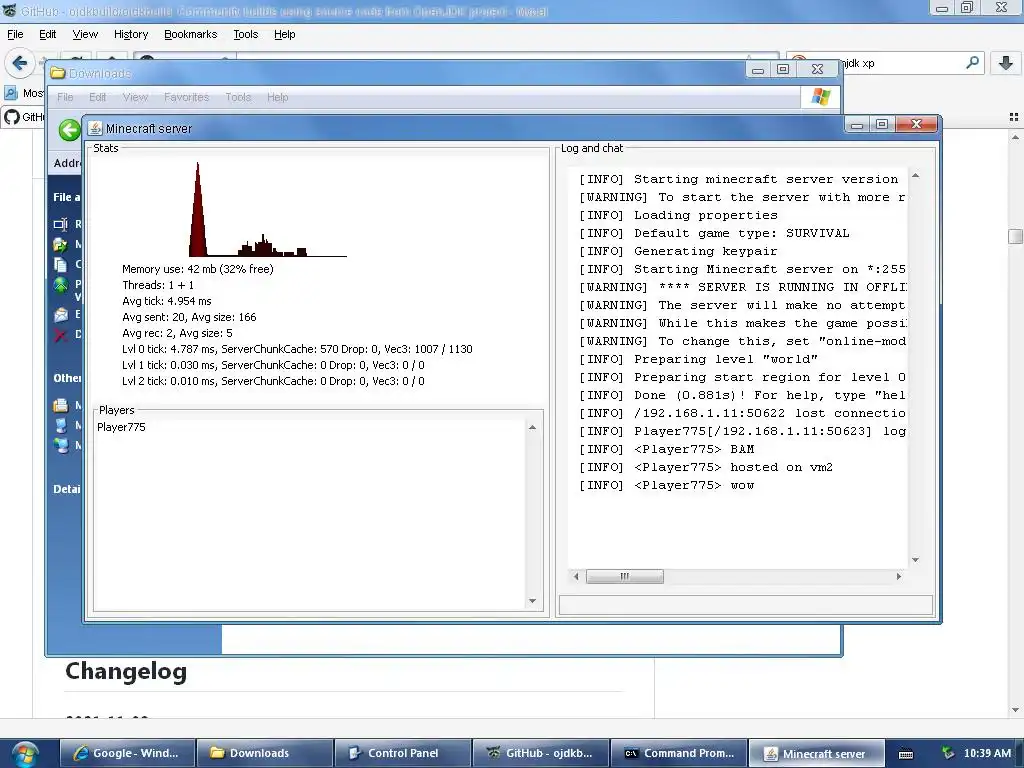Screen dimensions: 1024x768
Task: Click the 'Default game type: SURVIVAL' log line
Action: tap(714, 233)
